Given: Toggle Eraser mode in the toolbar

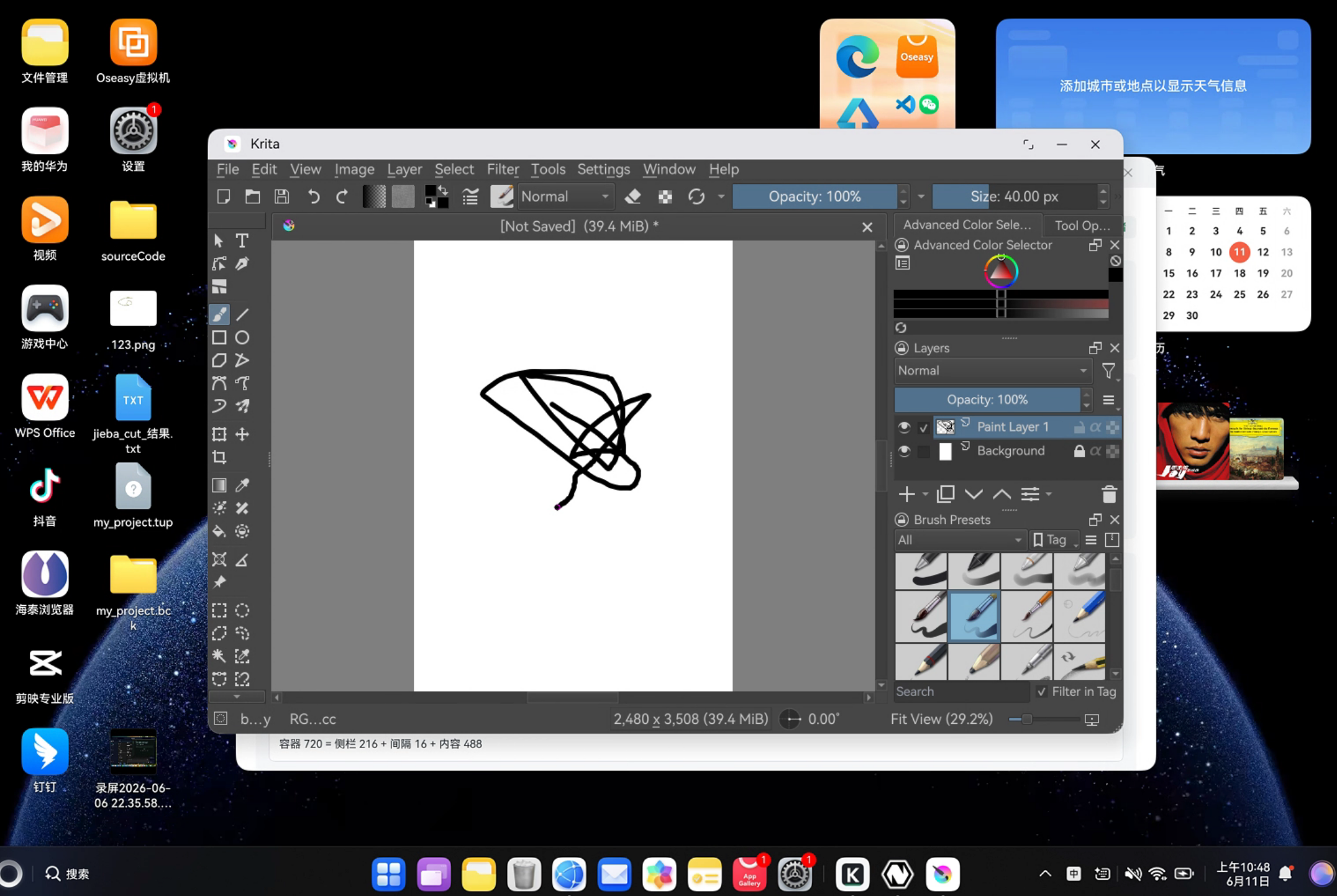Looking at the screenshot, I should tap(632, 197).
